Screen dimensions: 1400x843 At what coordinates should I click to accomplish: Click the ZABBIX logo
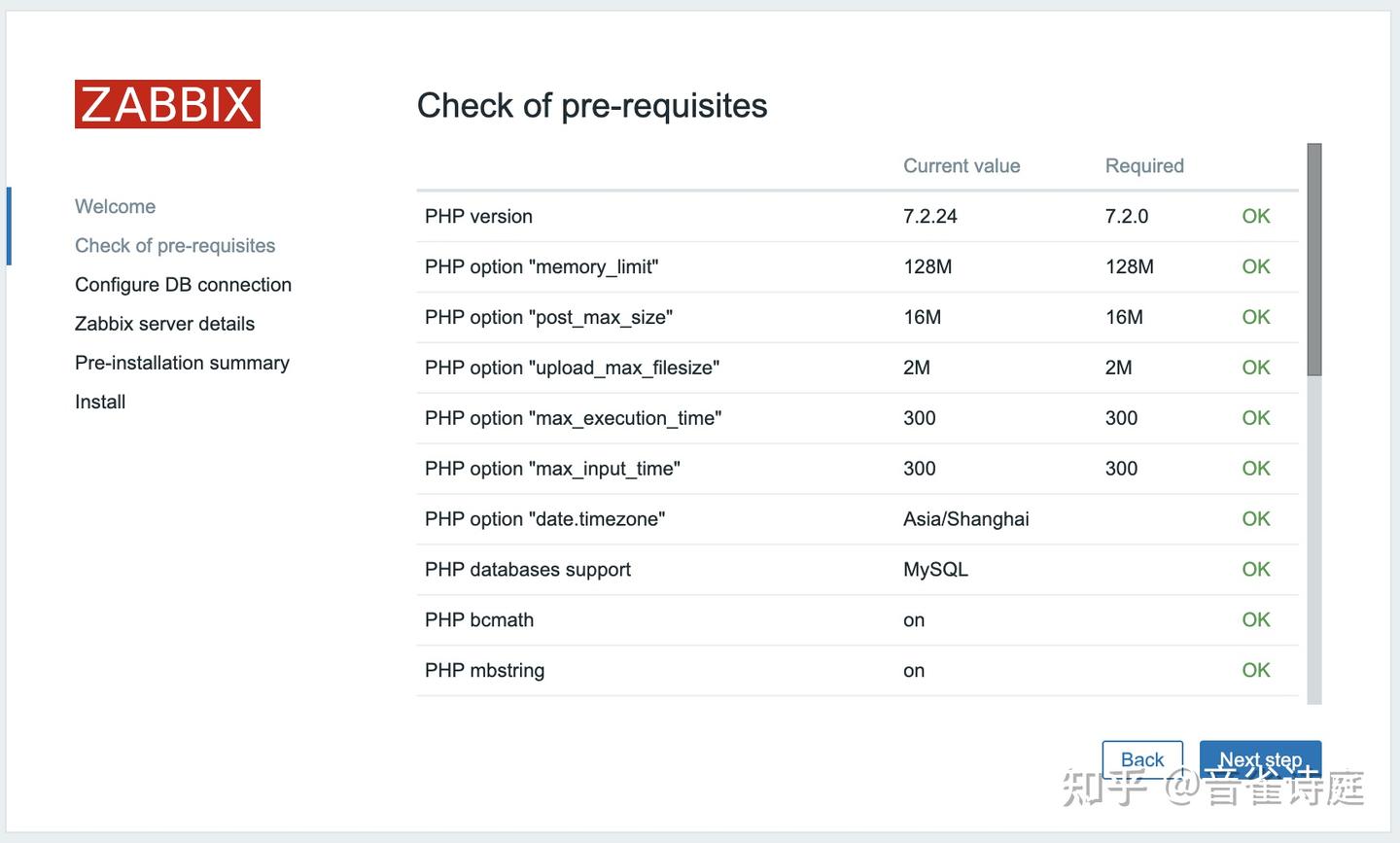(x=167, y=103)
